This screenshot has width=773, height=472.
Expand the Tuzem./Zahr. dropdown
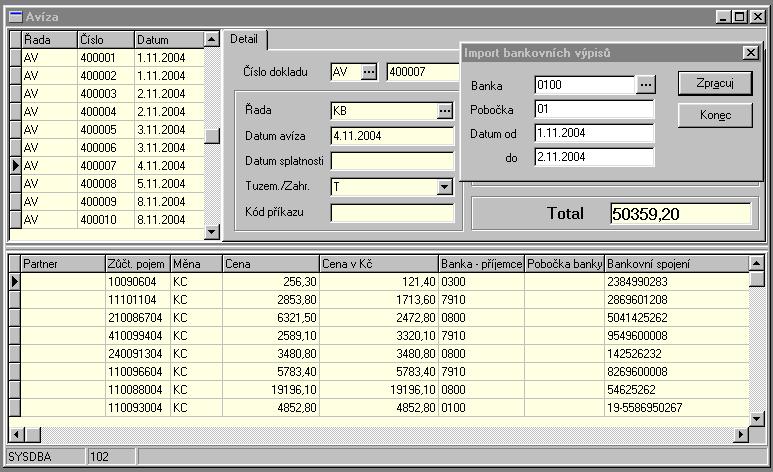tap(445, 186)
